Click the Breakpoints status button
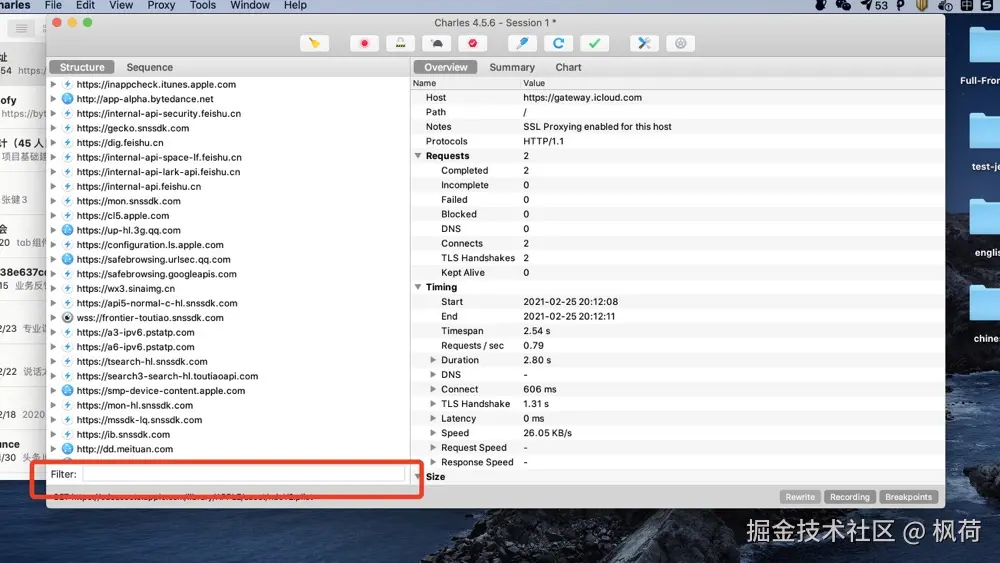 (x=908, y=497)
